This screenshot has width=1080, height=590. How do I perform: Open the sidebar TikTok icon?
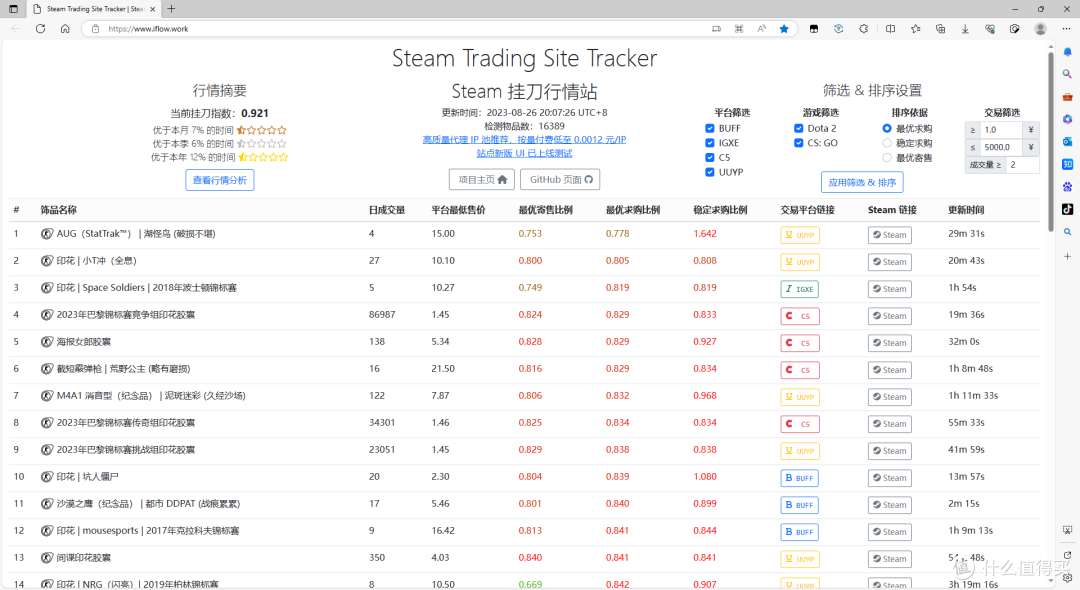pos(1067,209)
